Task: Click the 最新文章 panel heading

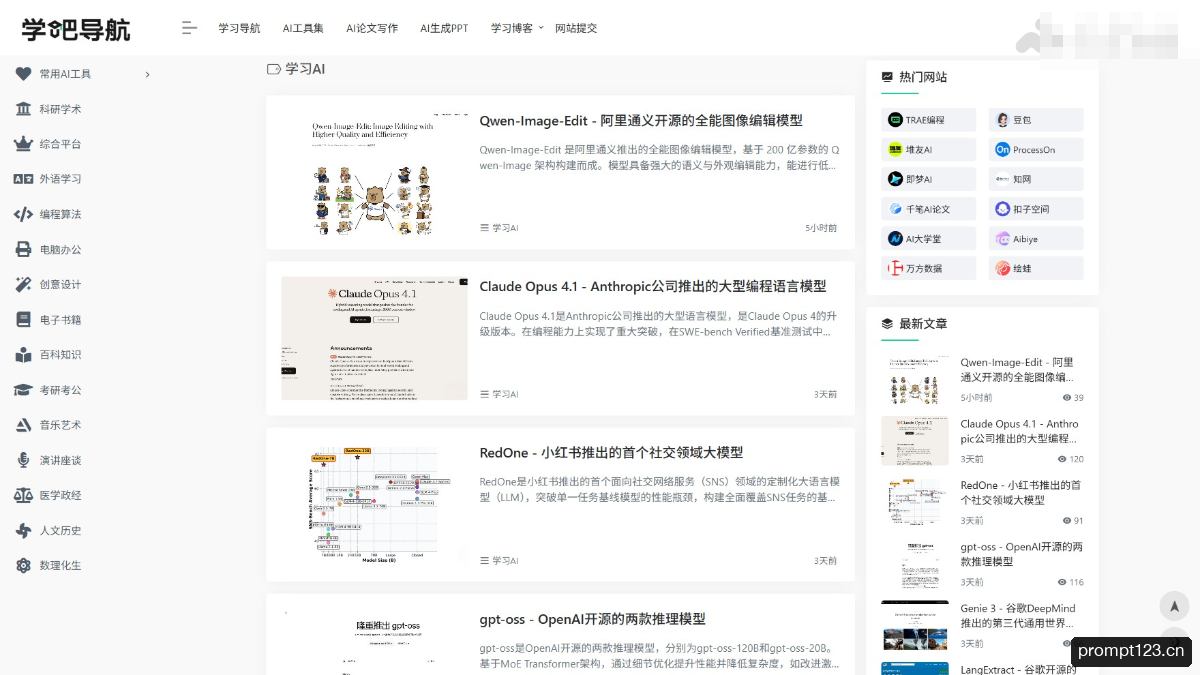Action: [914, 324]
